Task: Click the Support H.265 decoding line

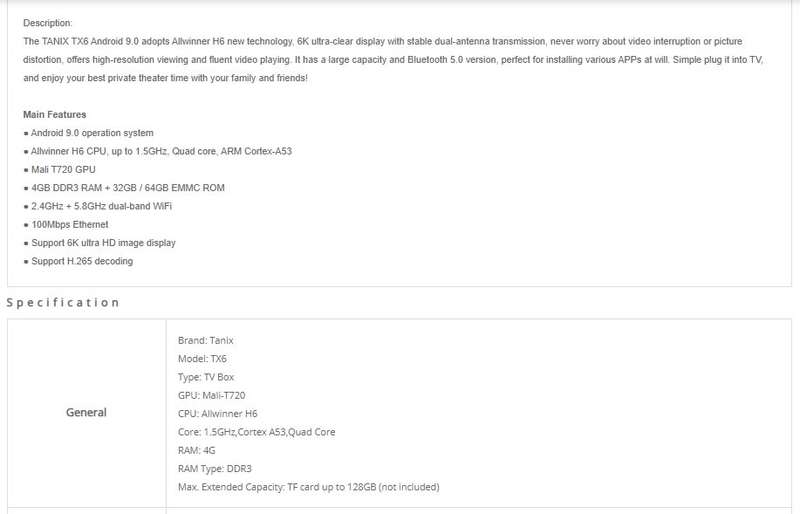Action: point(78,261)
